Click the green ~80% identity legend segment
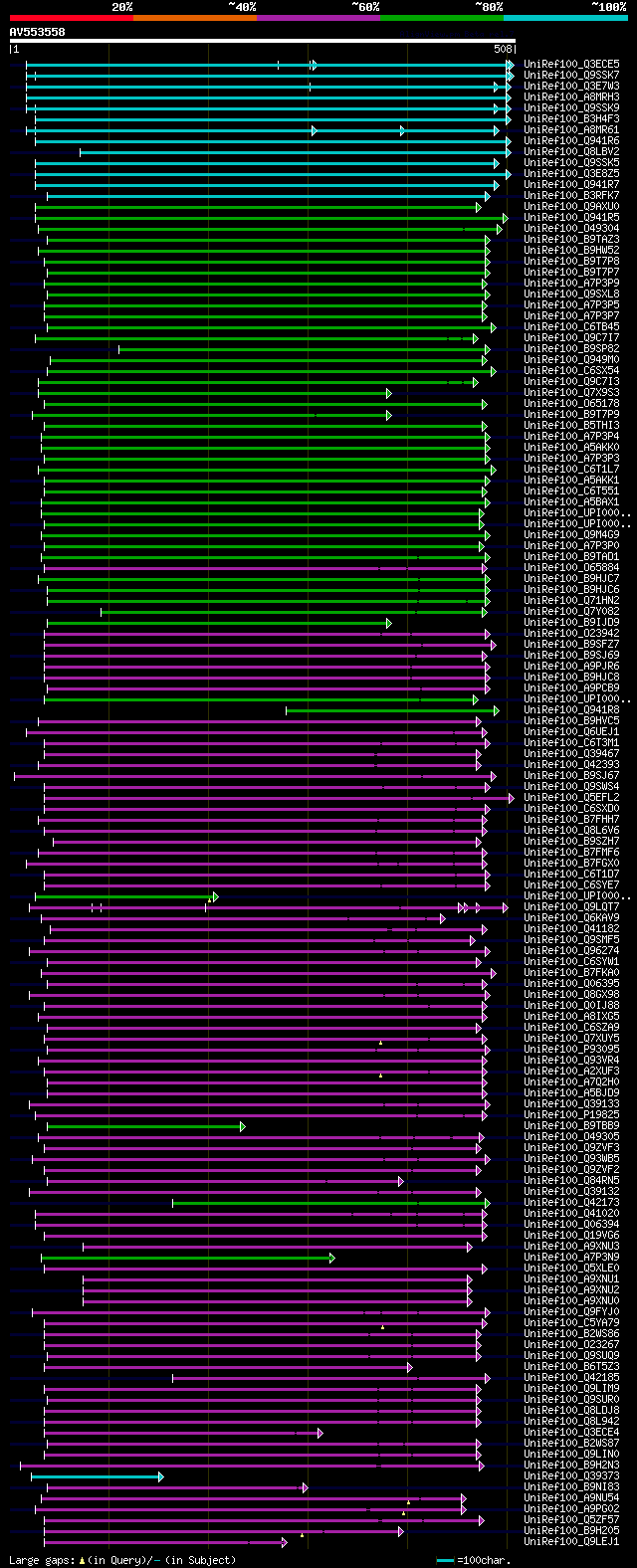637x1568 pixels. pos(442,18)
